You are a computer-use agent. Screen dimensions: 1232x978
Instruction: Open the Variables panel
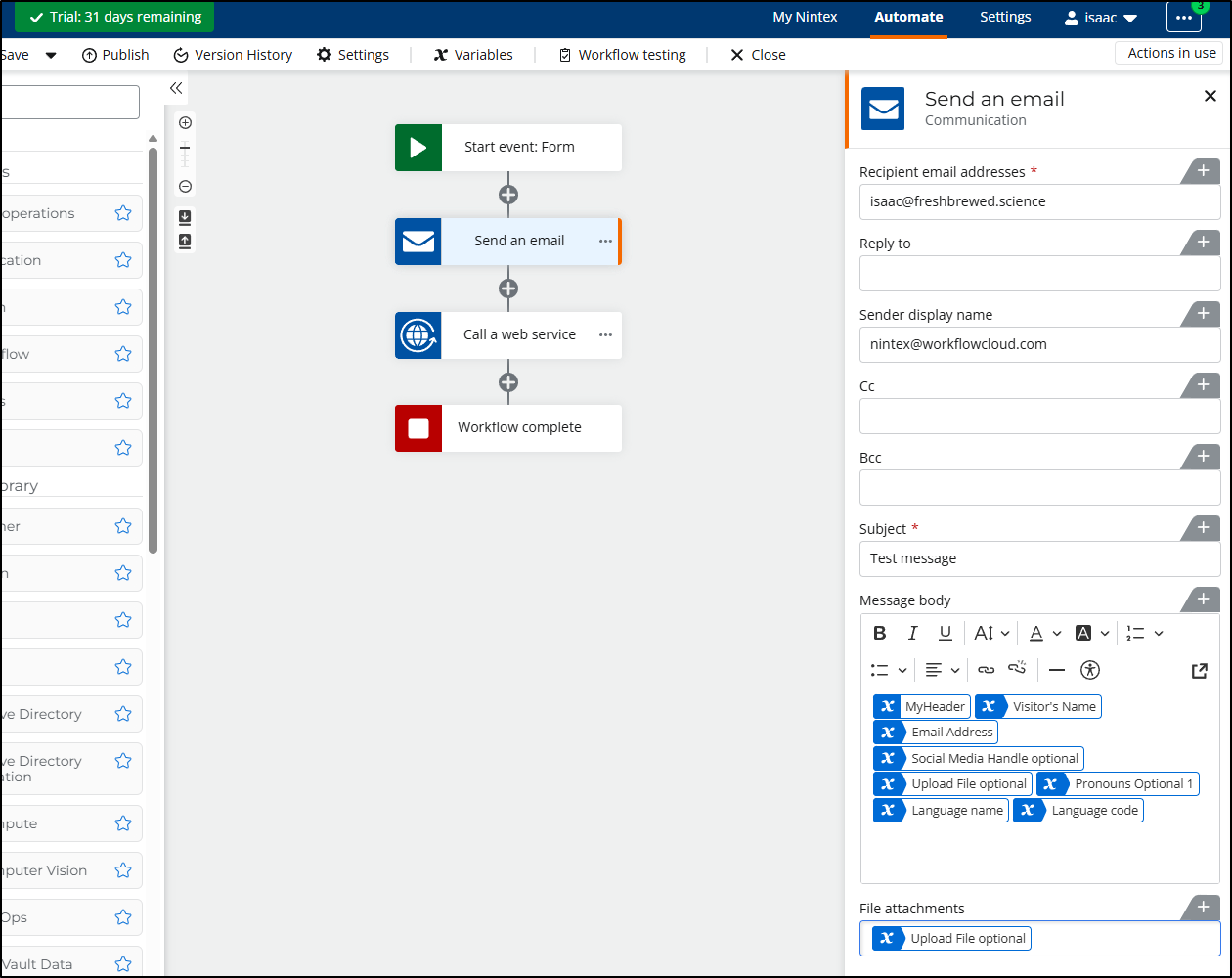[x=473, y=55]
